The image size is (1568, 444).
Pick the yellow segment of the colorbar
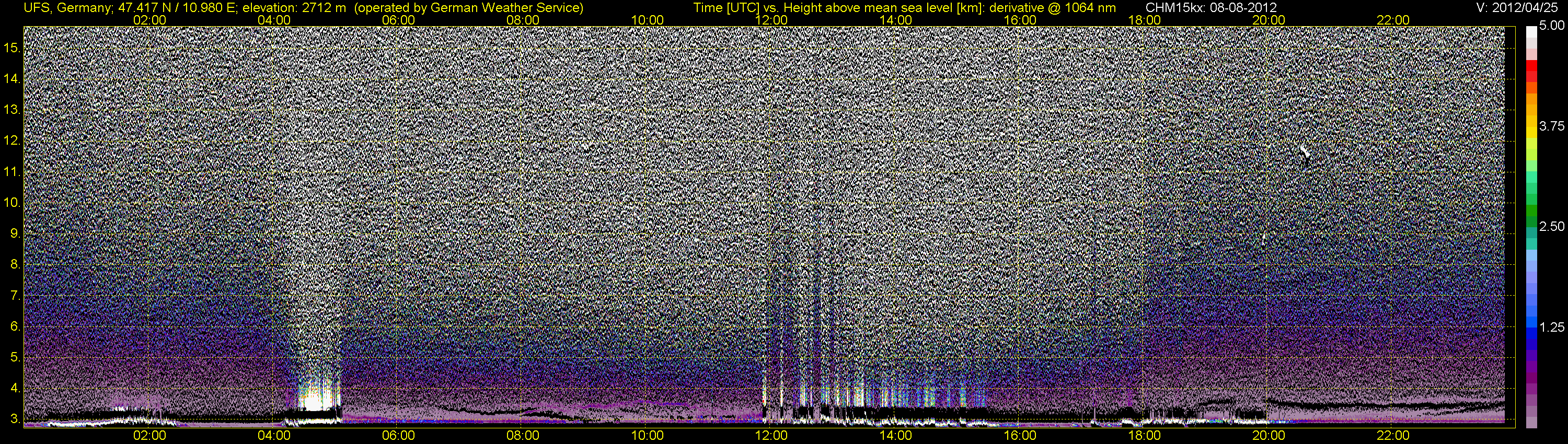pos(1531,133)
